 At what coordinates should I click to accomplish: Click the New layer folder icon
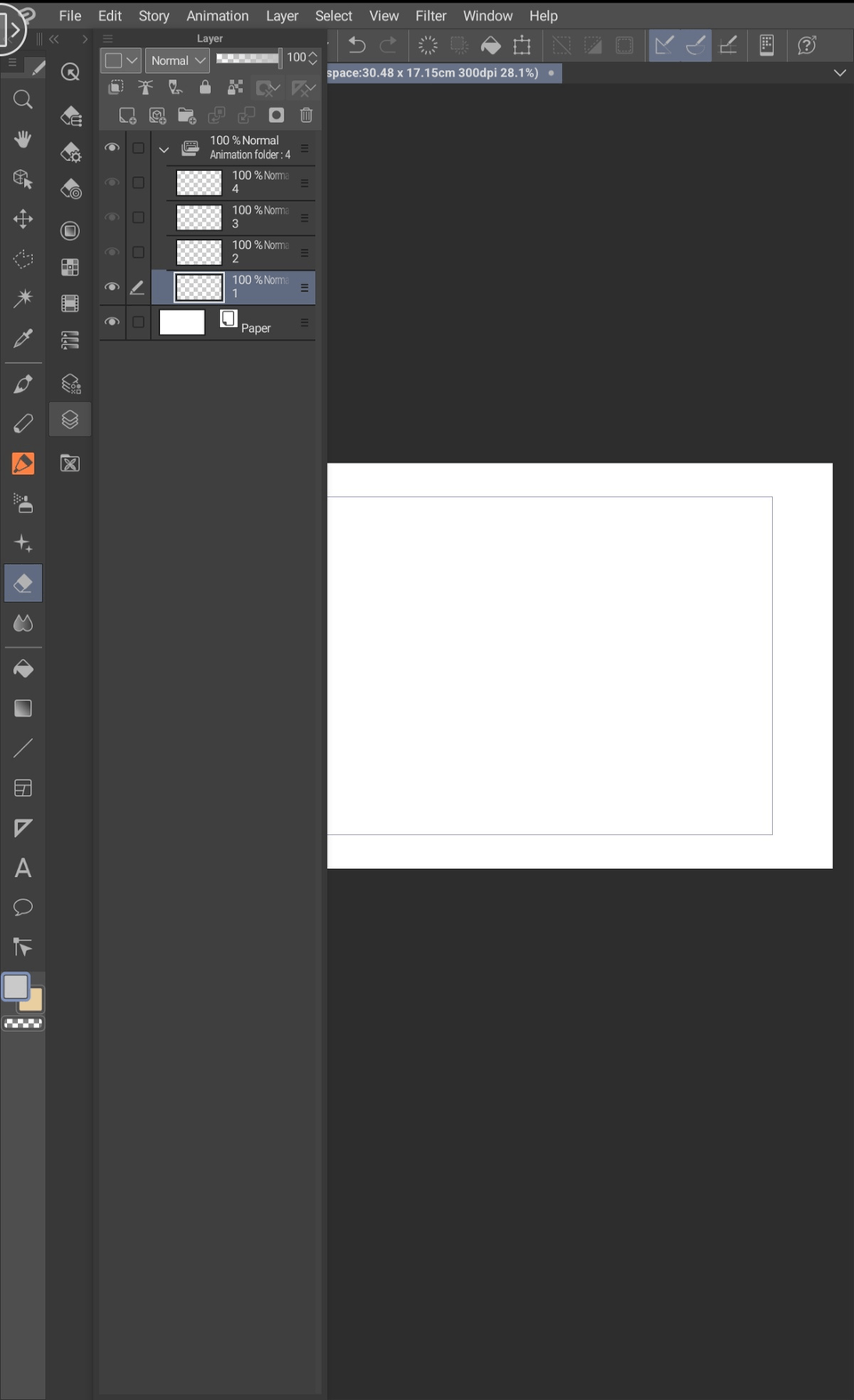coord(187,116)
